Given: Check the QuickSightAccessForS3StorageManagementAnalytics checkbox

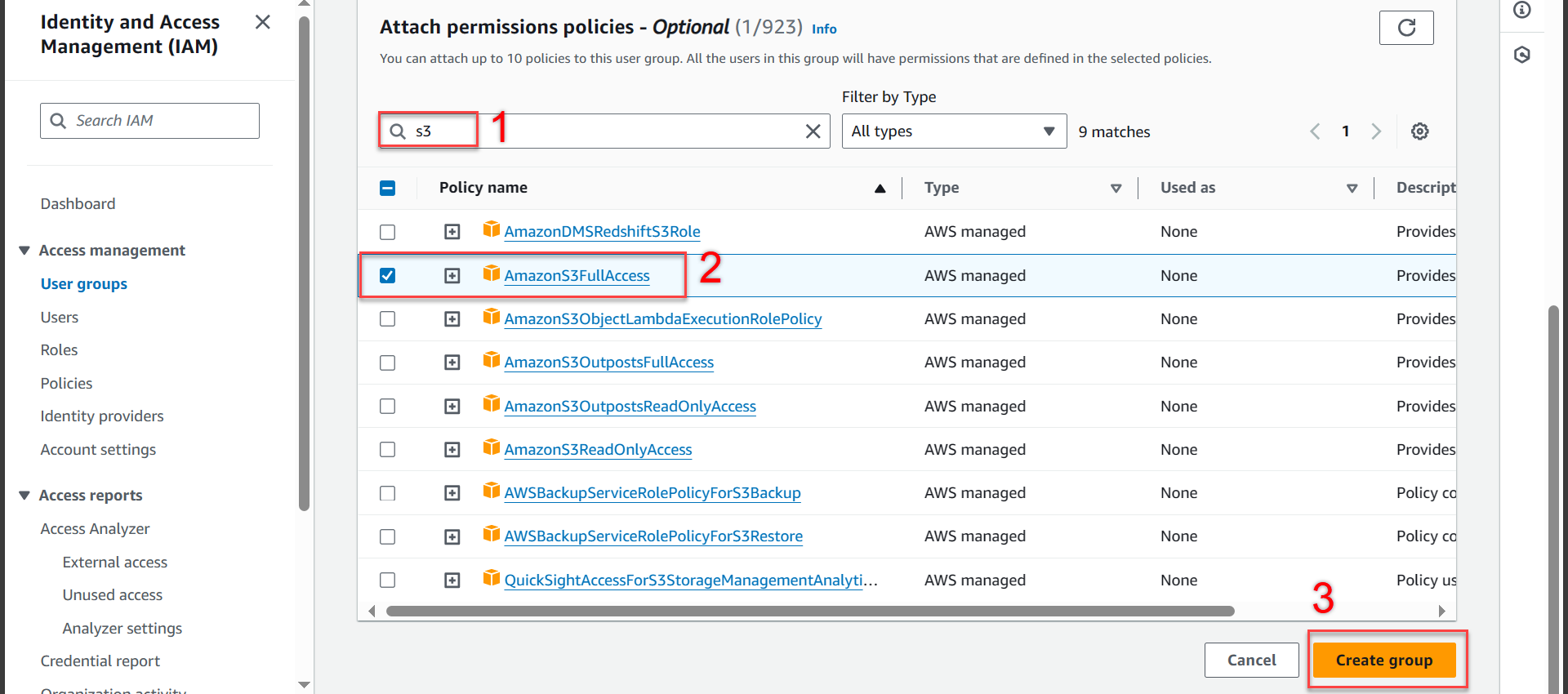Looking at the screenshot, I should tap(387, 581).
